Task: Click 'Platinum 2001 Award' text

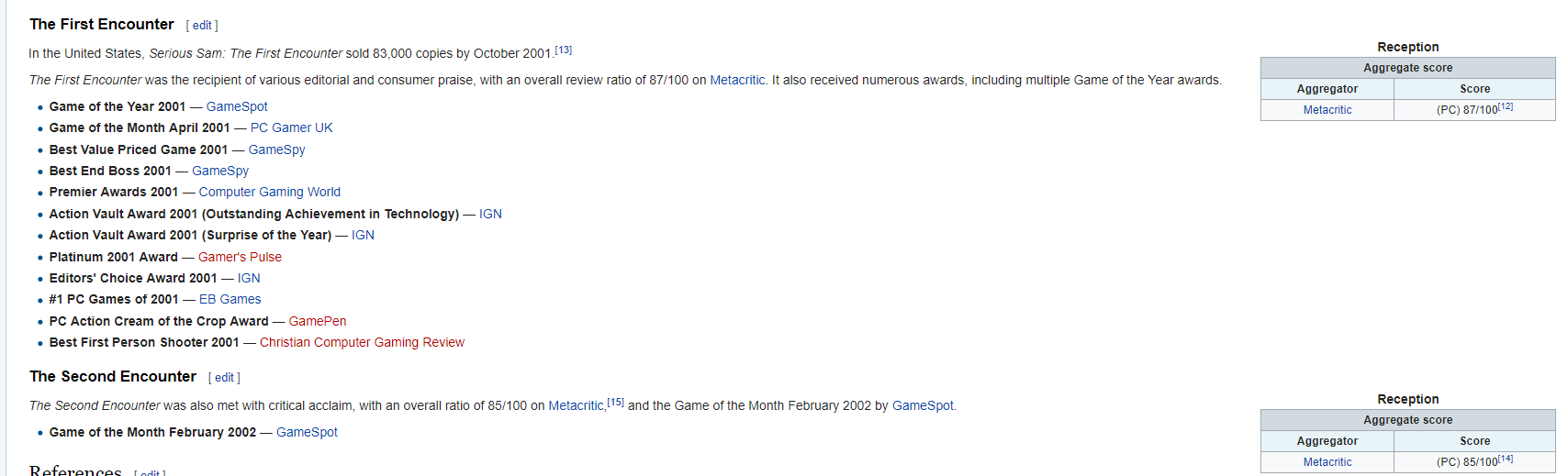Action: coord(114,258)
